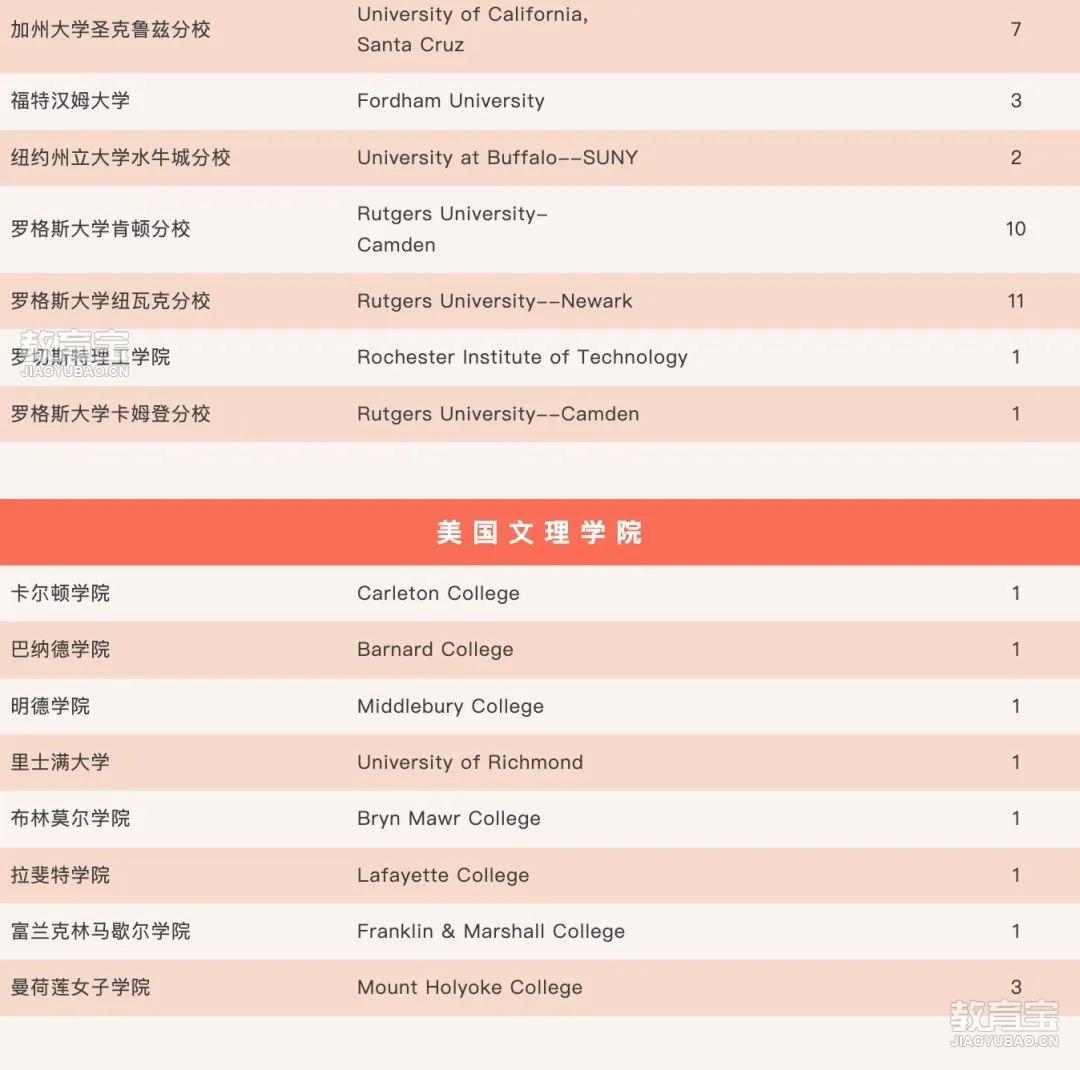Select 布林莫尔学院 cell

(70, 819)
